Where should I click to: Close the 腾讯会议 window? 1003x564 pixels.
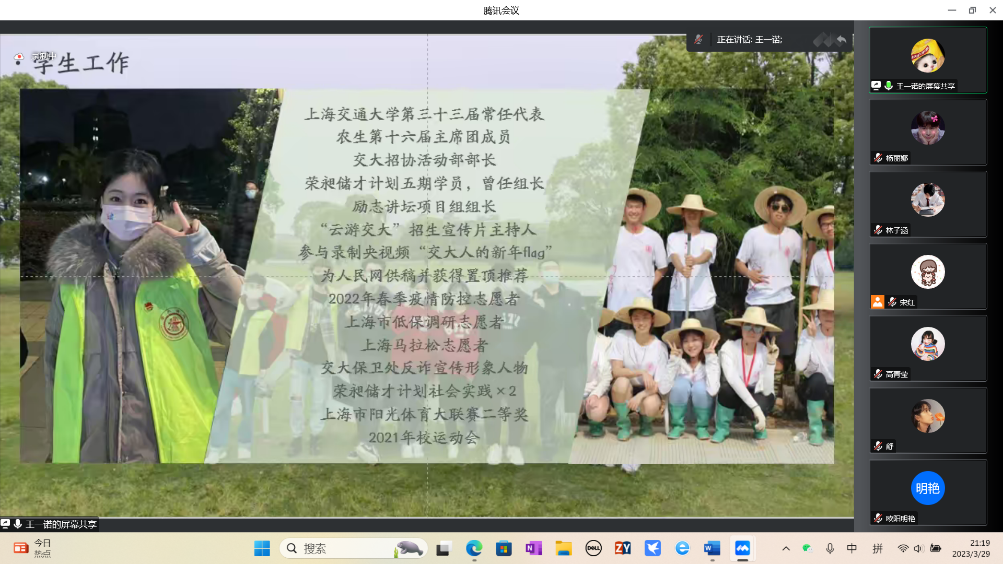click(993, 10)
